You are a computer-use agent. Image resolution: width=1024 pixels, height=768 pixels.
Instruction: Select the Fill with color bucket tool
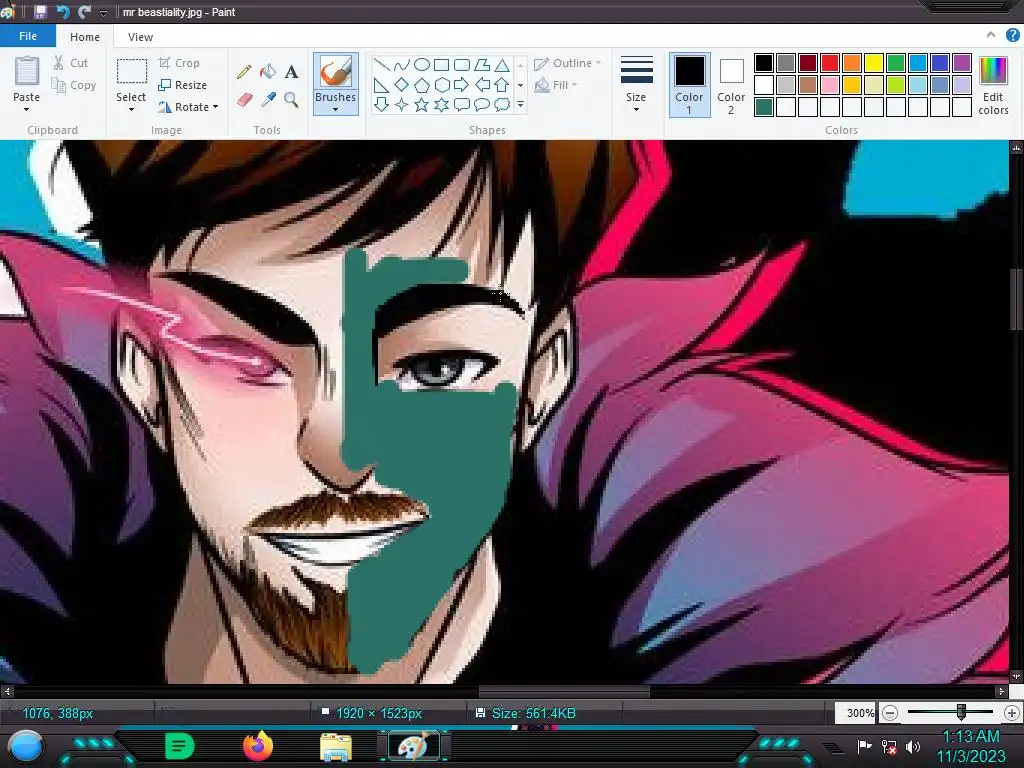268,71
